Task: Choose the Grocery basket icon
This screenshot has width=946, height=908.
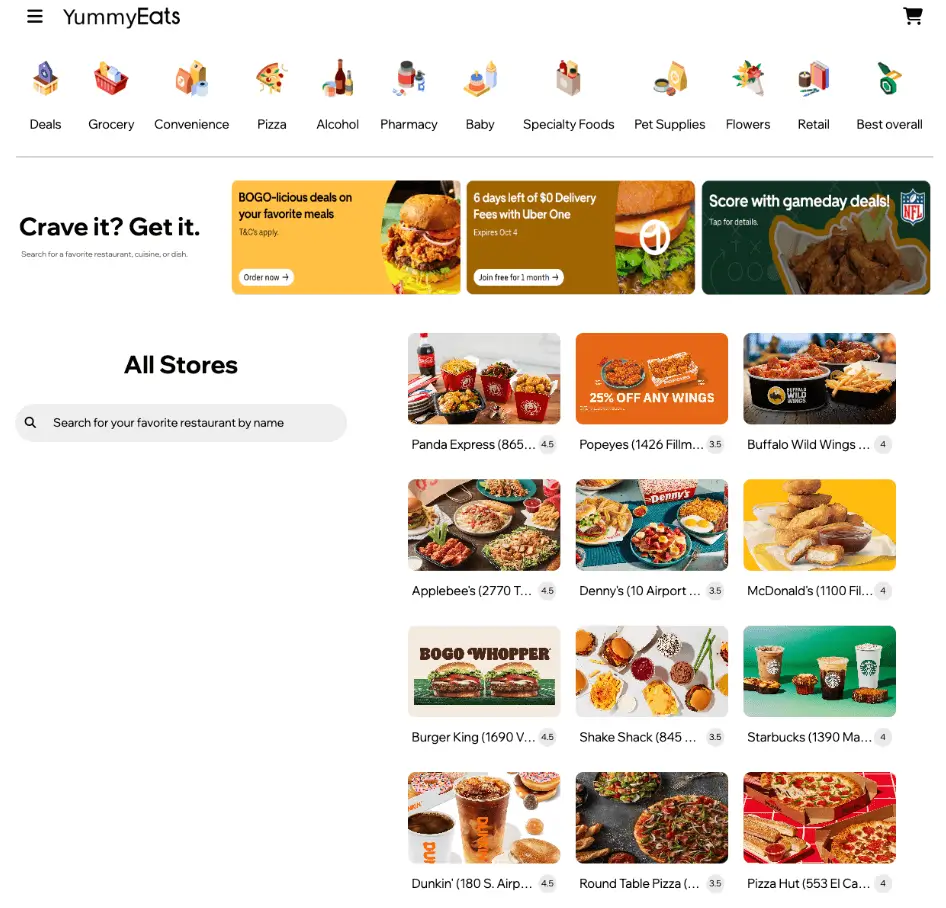Action: (x=111, y=78)
